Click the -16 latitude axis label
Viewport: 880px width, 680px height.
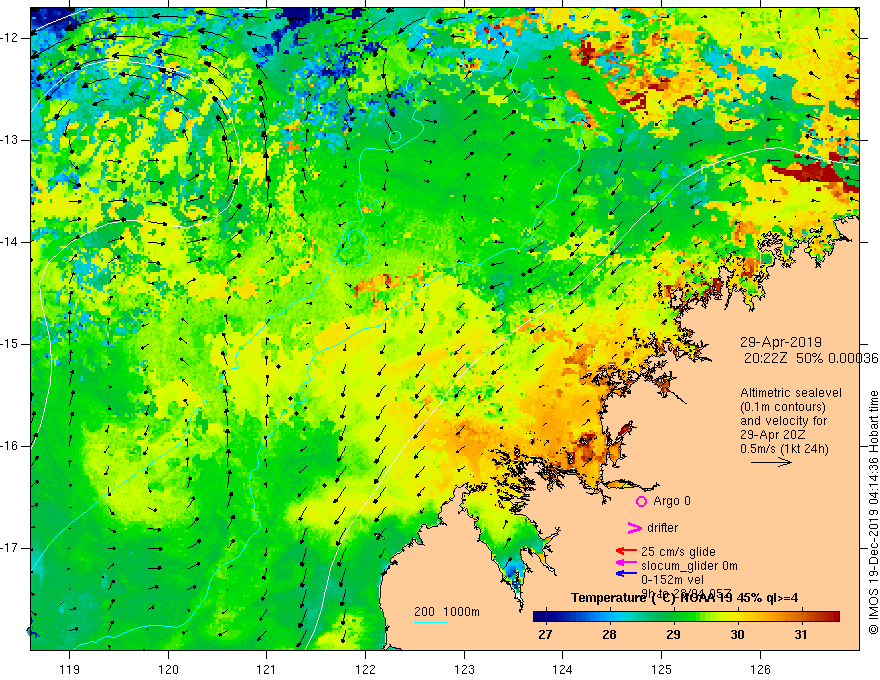[11, 447]
